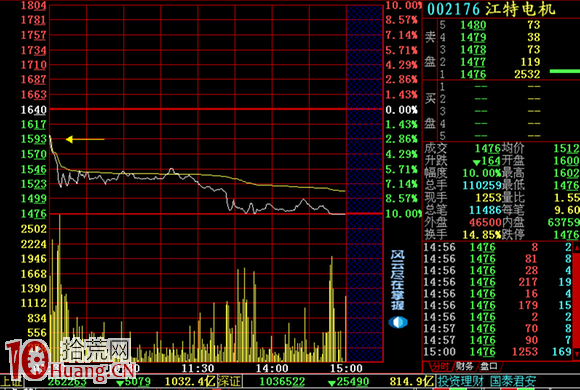
Task: Click the green bar beside sell level 1
Action: (565, 71)
